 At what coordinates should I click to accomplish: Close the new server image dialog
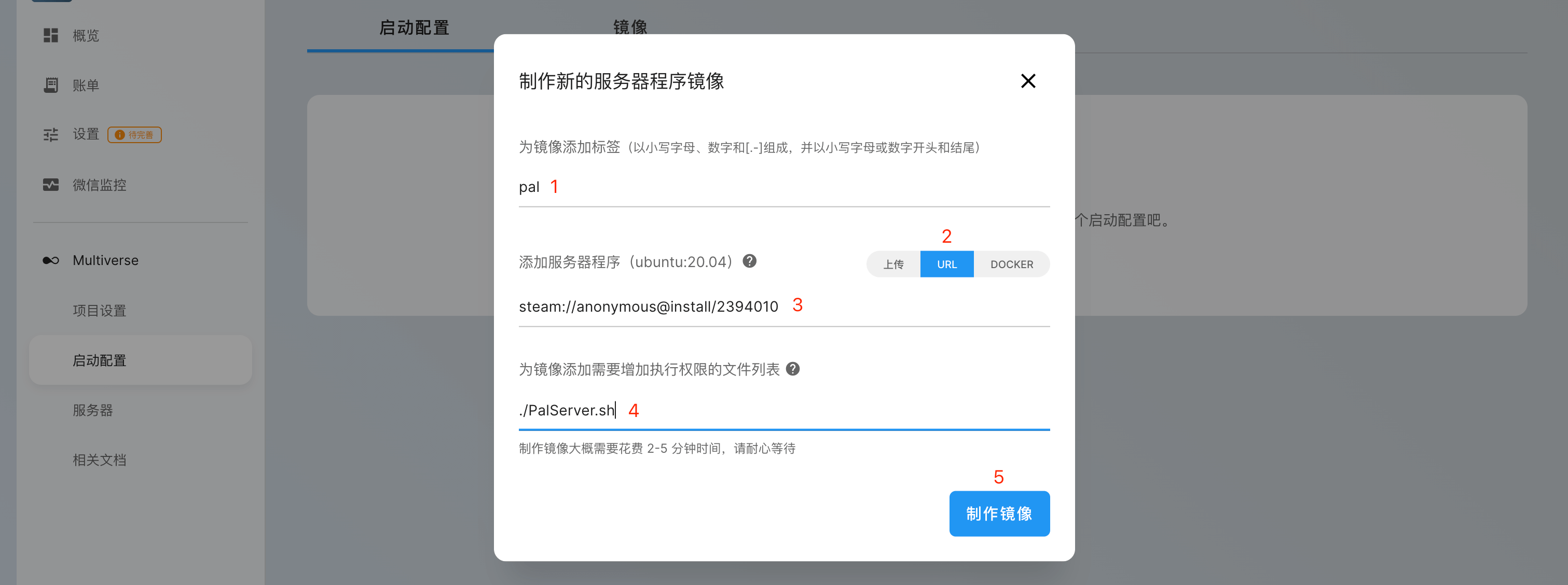click(x=1028, y=81)
